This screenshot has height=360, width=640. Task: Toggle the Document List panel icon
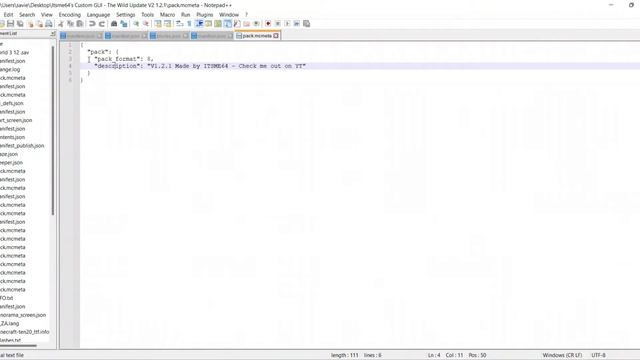[x=227, y=24]
